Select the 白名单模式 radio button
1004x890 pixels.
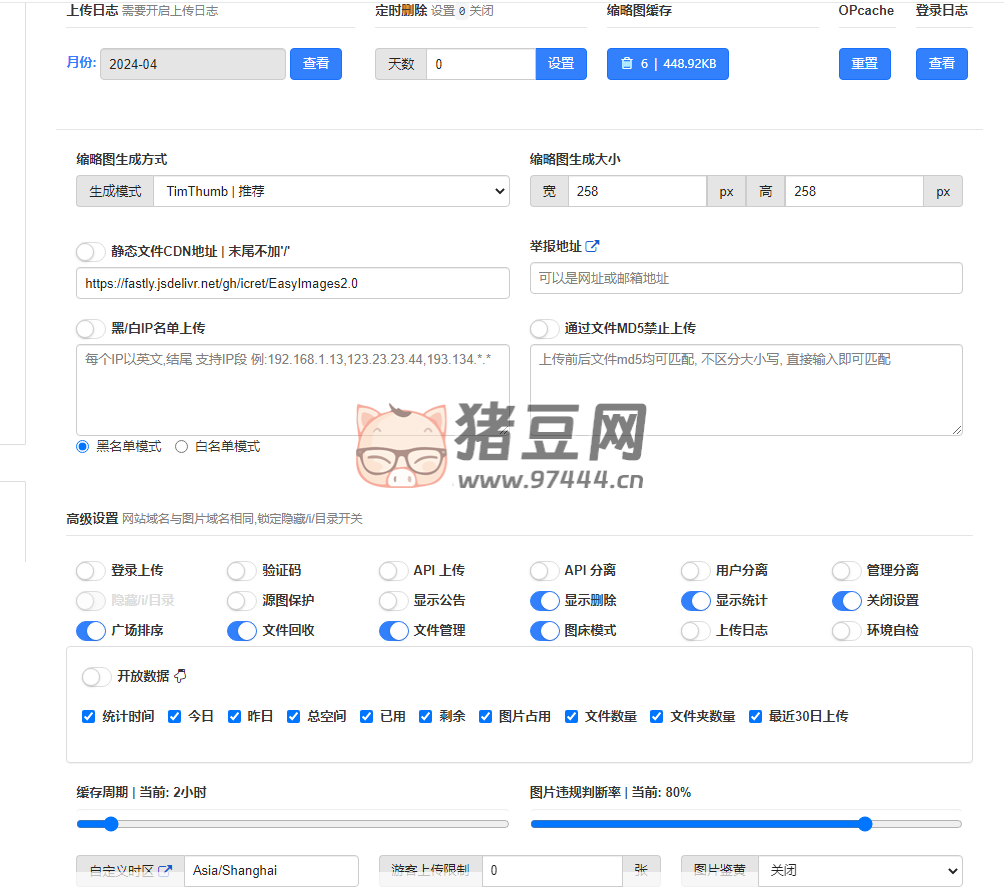[x=181, y=447]
